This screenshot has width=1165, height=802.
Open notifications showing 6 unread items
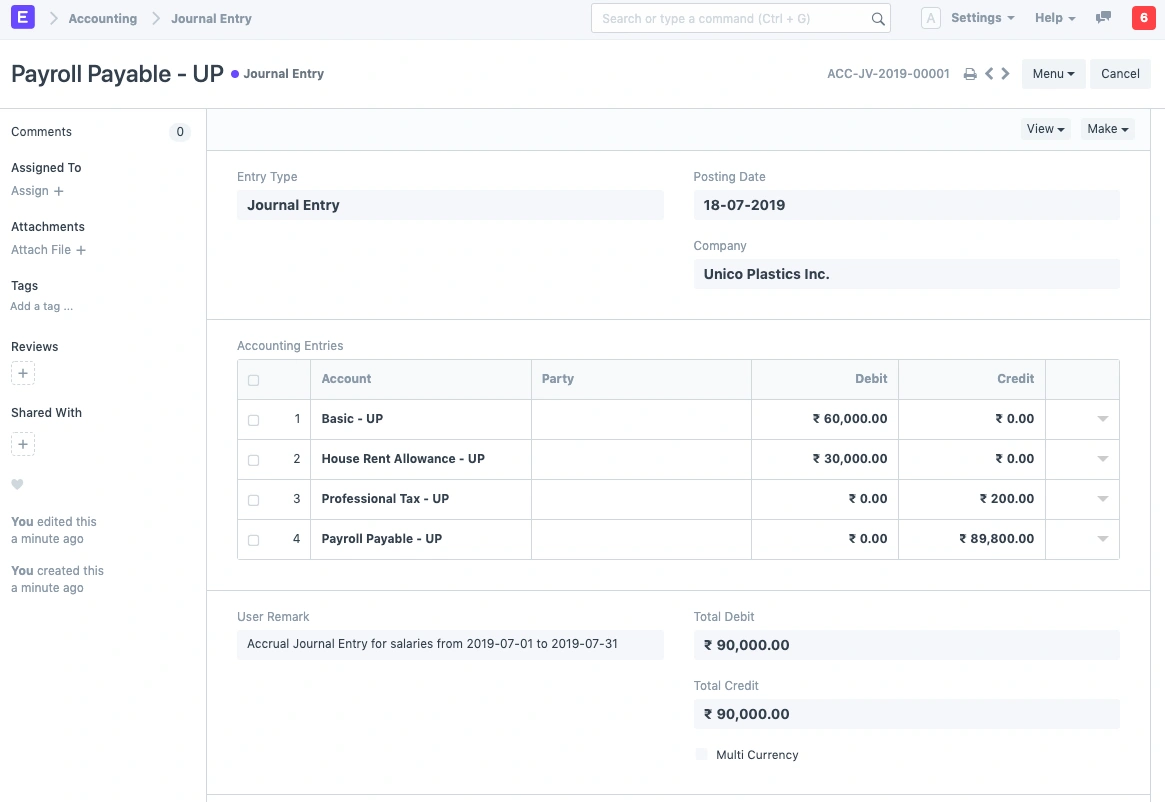[x=1143, y=17]
